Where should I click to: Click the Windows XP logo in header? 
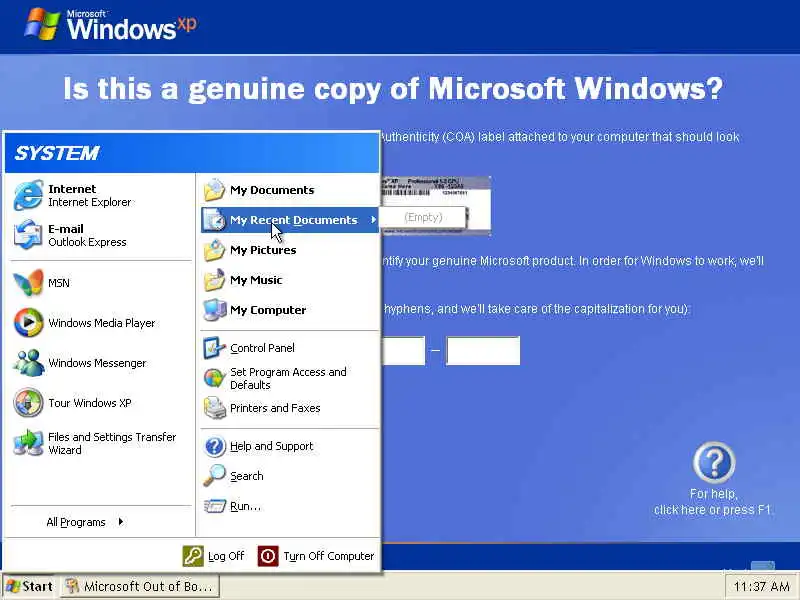[110, 24]
